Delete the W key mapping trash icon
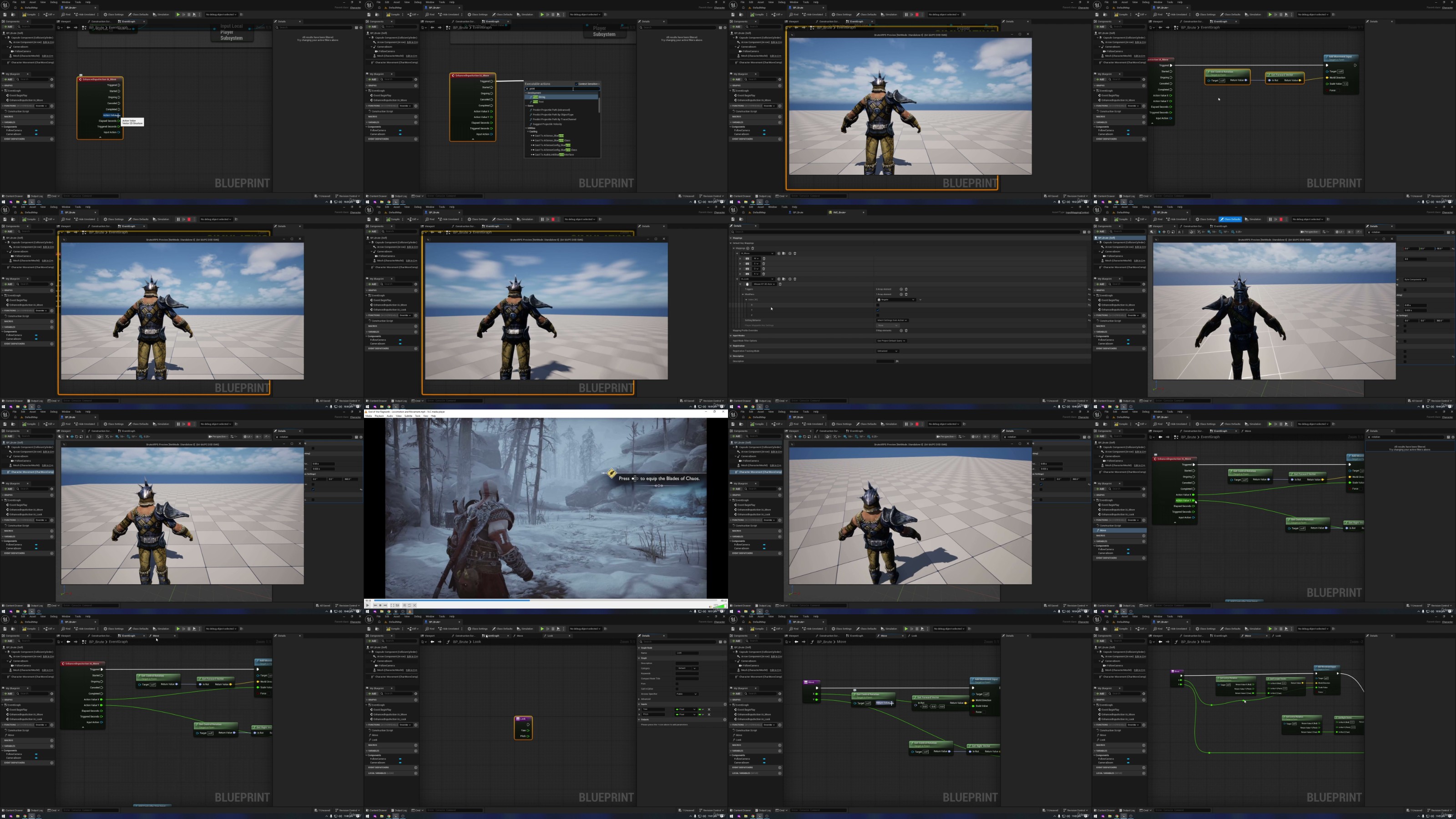 764,259
